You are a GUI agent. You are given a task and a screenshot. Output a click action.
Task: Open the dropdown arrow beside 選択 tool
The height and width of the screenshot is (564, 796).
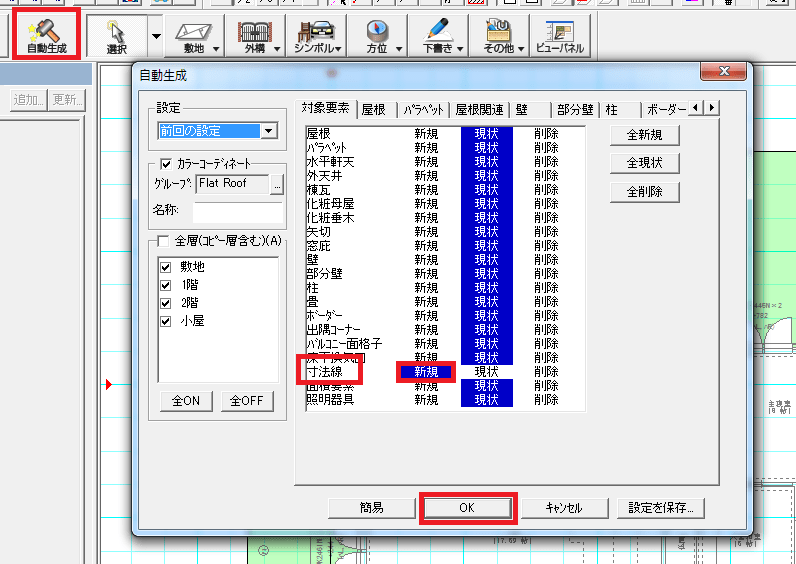[x=155, y=36]
